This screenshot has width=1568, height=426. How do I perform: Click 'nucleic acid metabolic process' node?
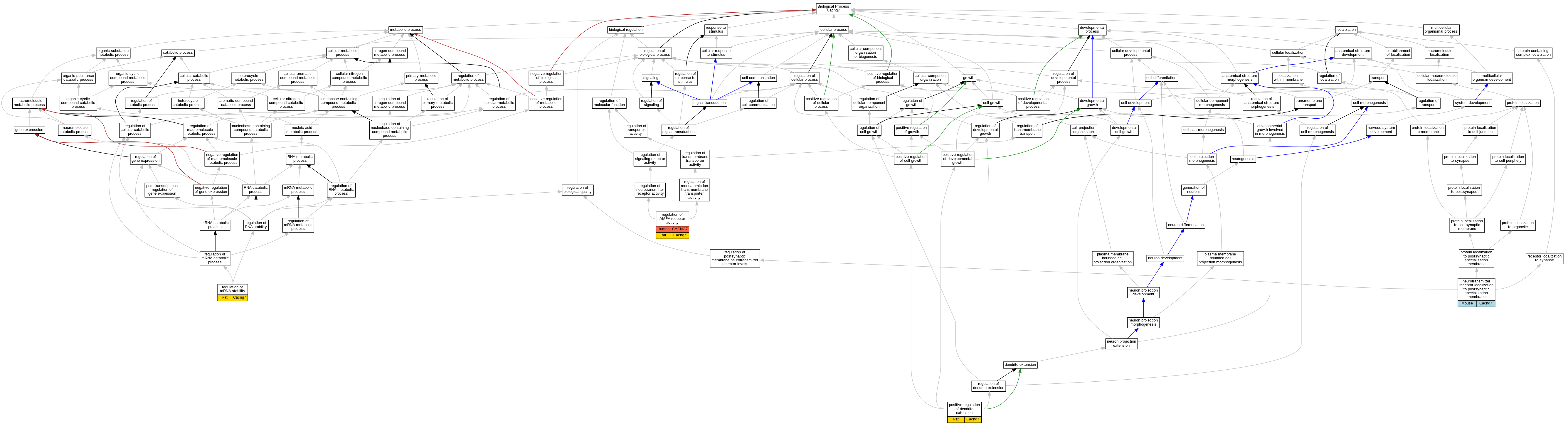(302, 130)
